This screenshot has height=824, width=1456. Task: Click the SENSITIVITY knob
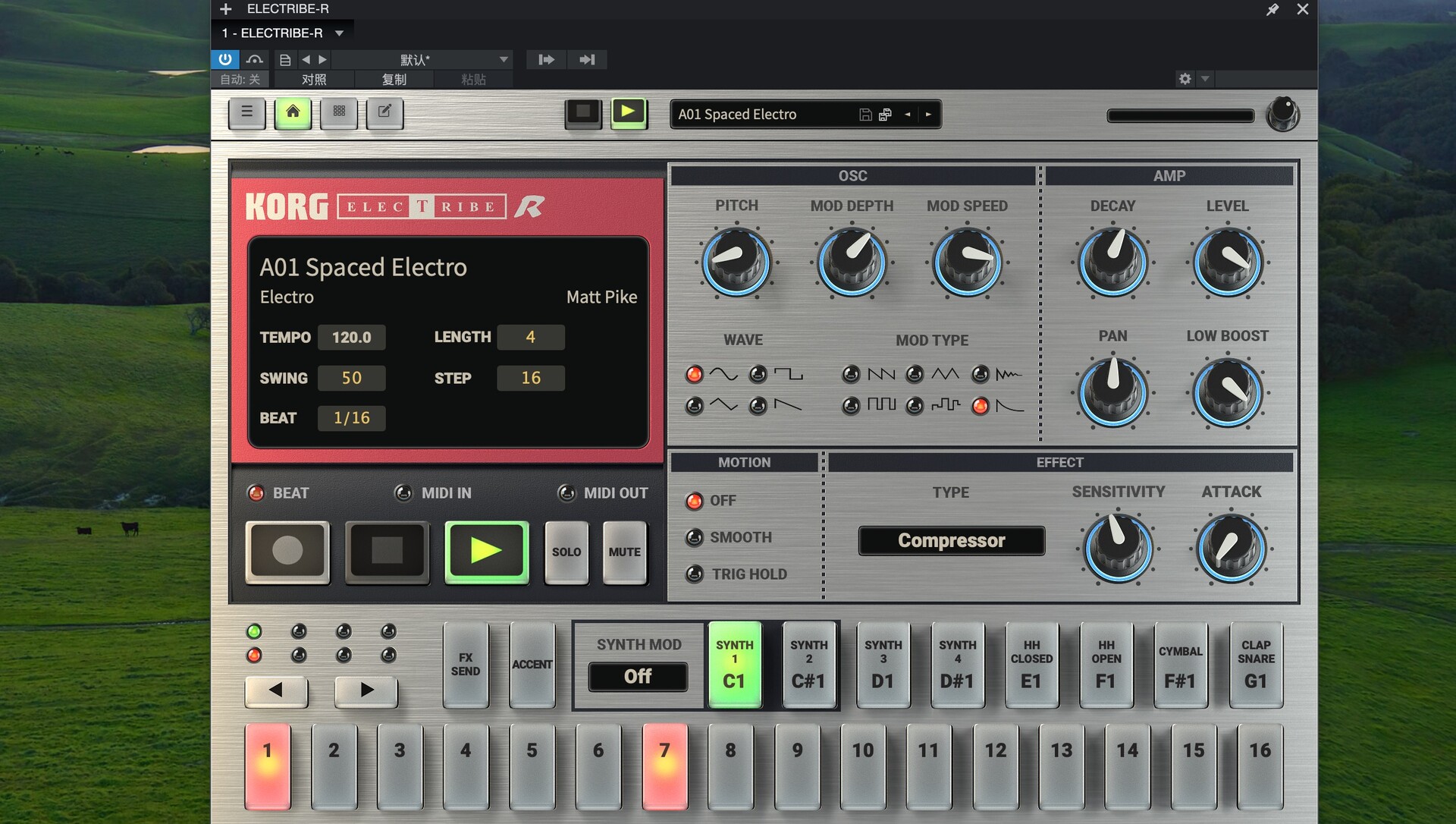[x=1118, y=548]
